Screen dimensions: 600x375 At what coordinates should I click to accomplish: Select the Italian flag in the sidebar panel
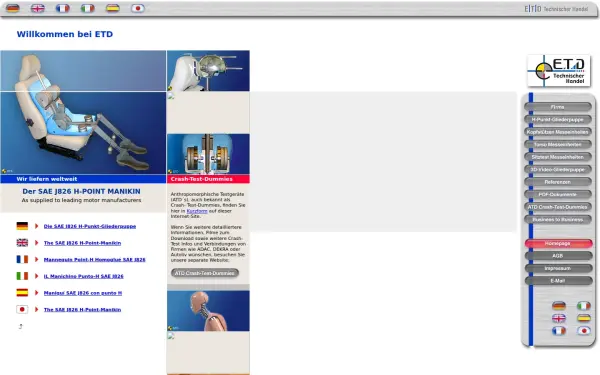584,305
